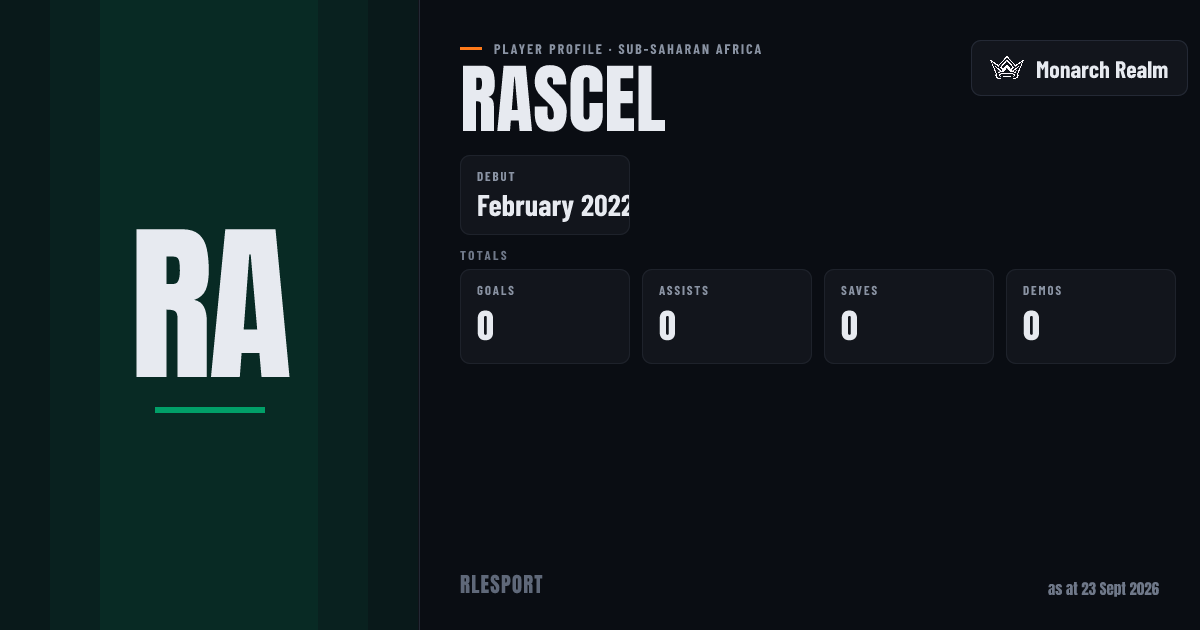Open the Monarch Realm team badge
Image resolution: width=1200 pixels, height=630 pixels.
coord(1079,69)
